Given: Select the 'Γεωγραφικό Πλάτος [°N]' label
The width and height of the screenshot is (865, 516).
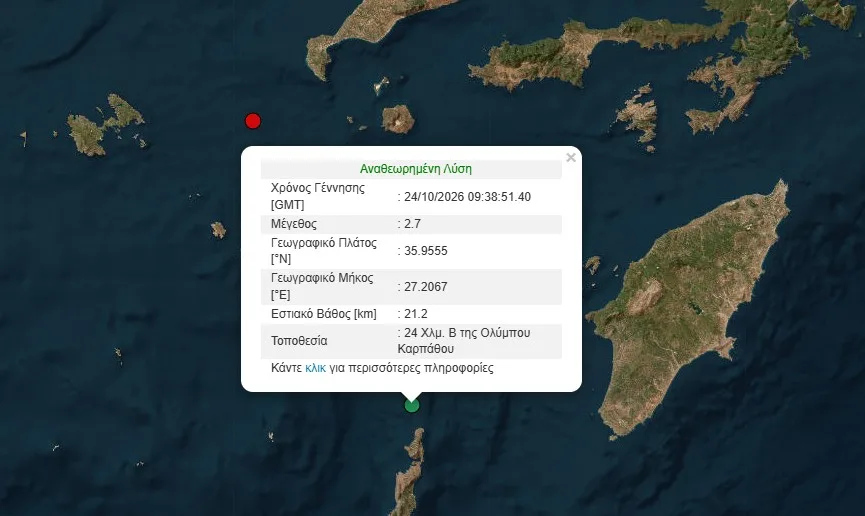Looking at the screenshot, I should [324, 251].
